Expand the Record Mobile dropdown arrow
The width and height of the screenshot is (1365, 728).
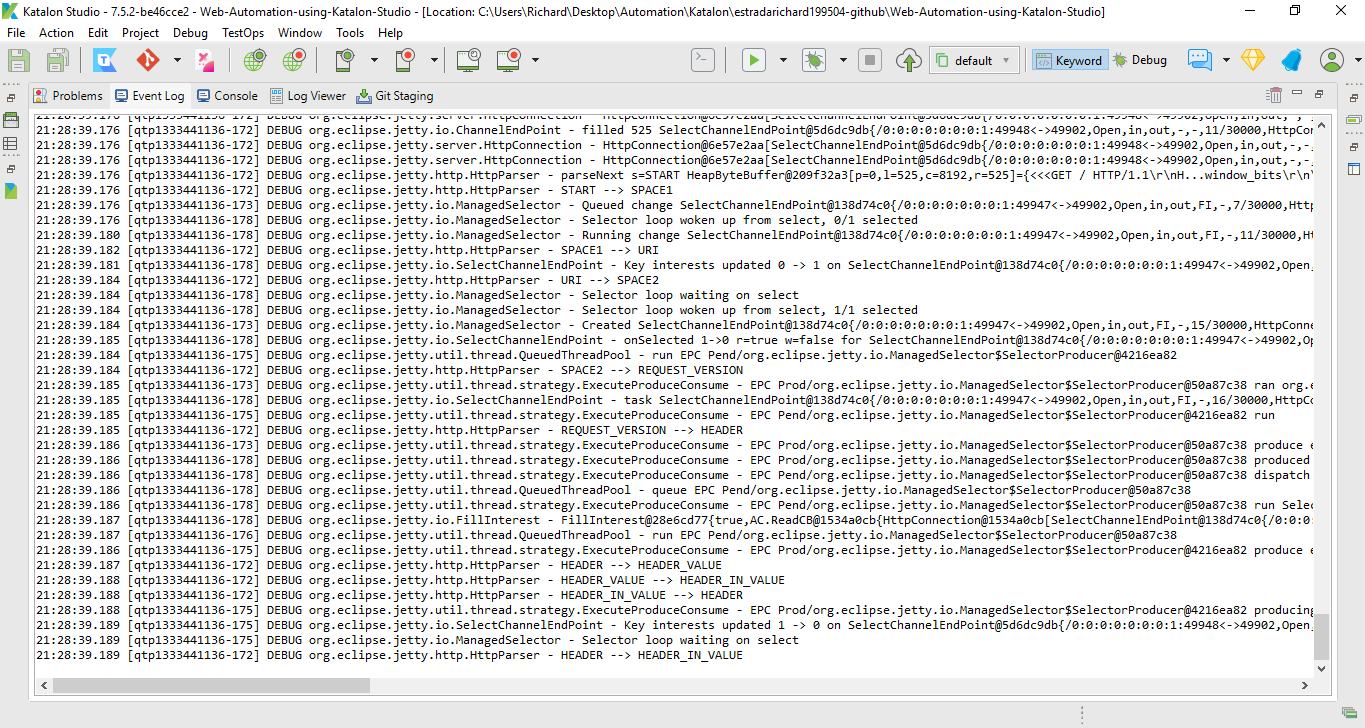[x=433, y=60]
